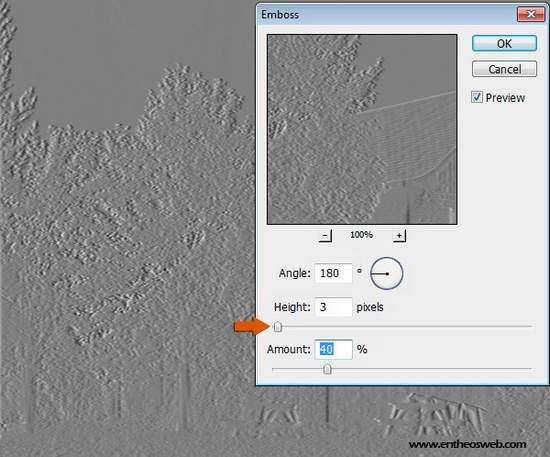The image size is (550, 457).
Task: Click the Angle direction dial
Action: (x=387, y=273)
